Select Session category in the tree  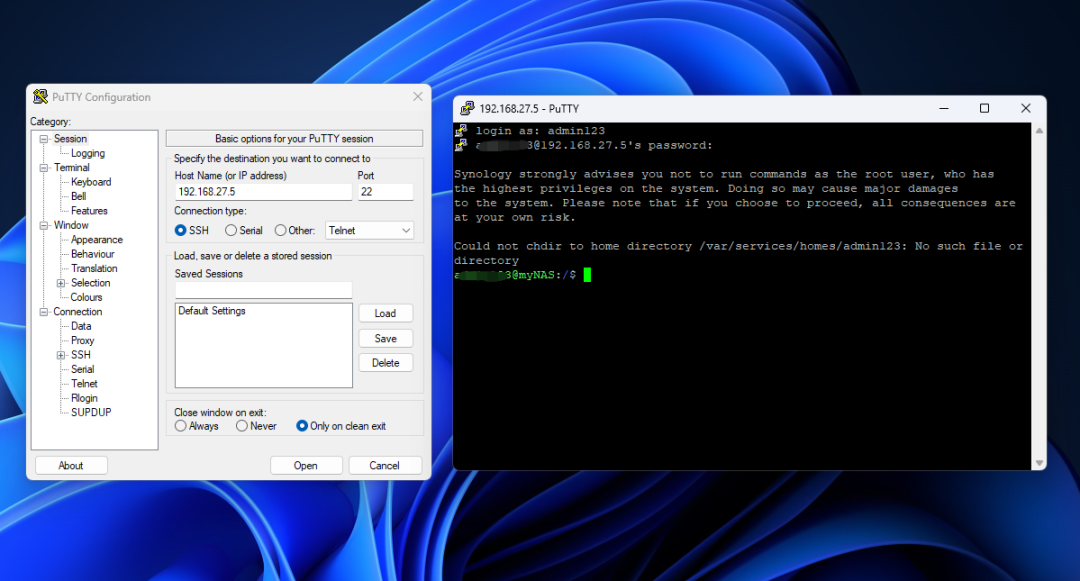click(70, 139)
